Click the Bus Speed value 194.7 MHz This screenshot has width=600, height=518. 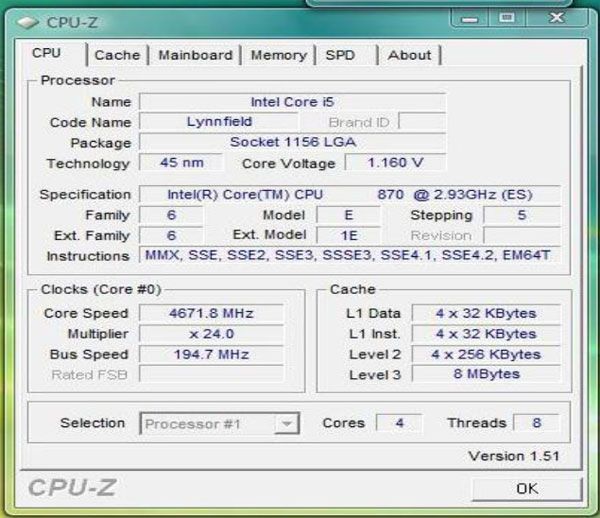(211, 354)
